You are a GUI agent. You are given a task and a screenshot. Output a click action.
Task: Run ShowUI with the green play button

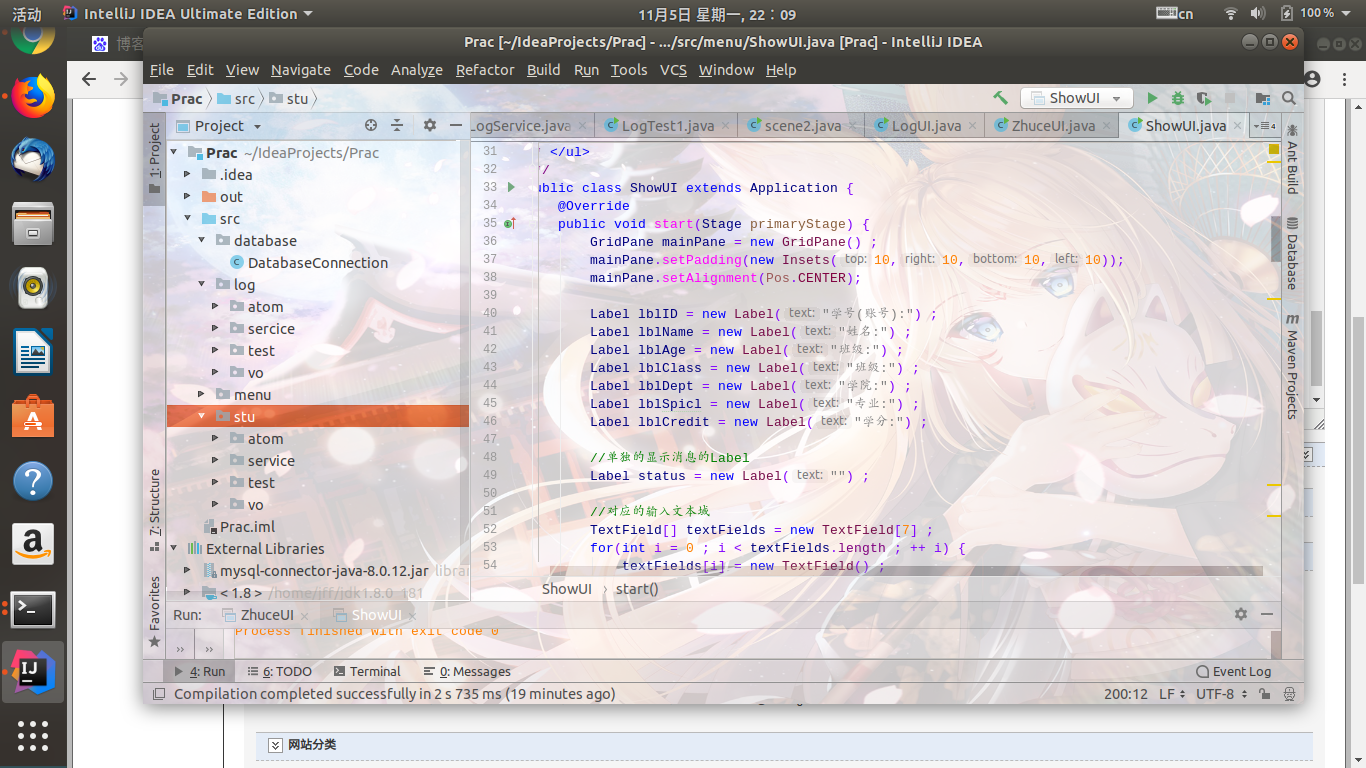(x=1152, y=98)
